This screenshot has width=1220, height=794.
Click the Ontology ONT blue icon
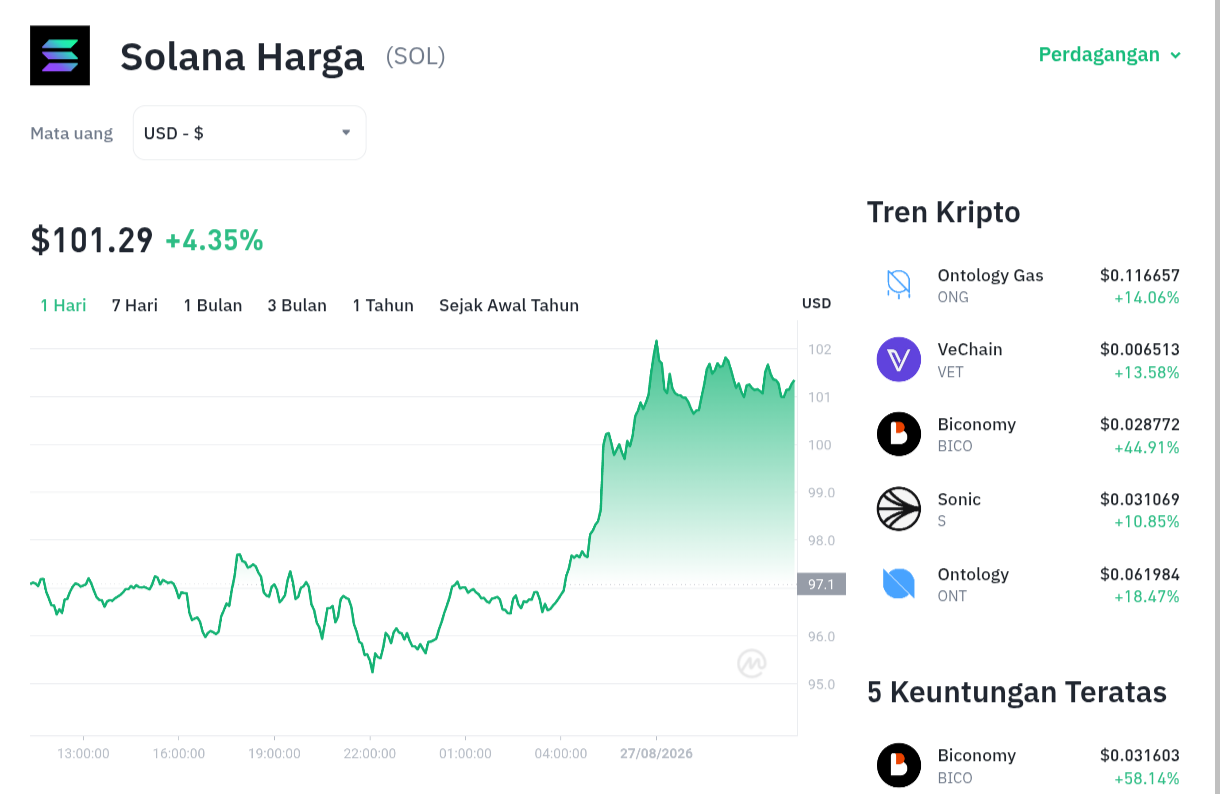[899, 584]
